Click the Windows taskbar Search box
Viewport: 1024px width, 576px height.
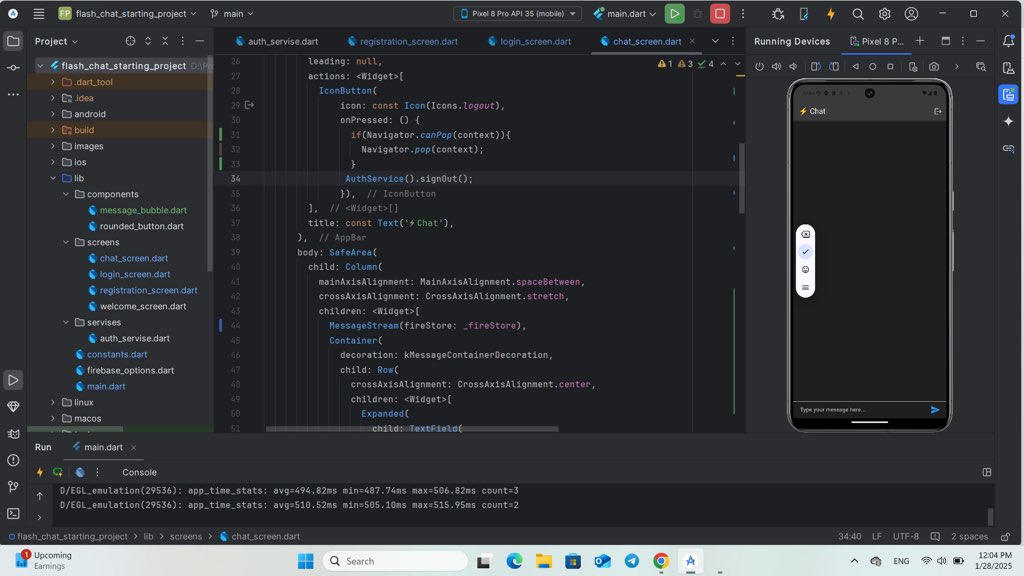[x=395, y=561]
